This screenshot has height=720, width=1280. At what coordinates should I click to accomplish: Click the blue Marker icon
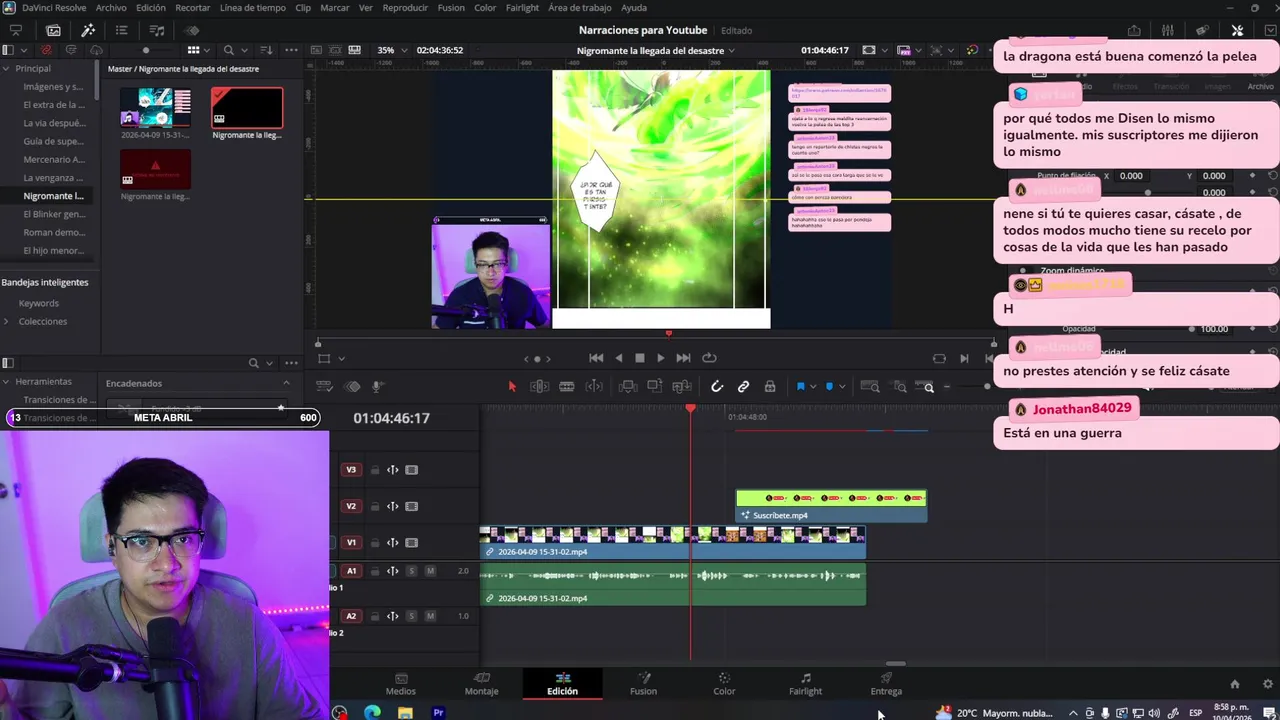pos(829,387)
